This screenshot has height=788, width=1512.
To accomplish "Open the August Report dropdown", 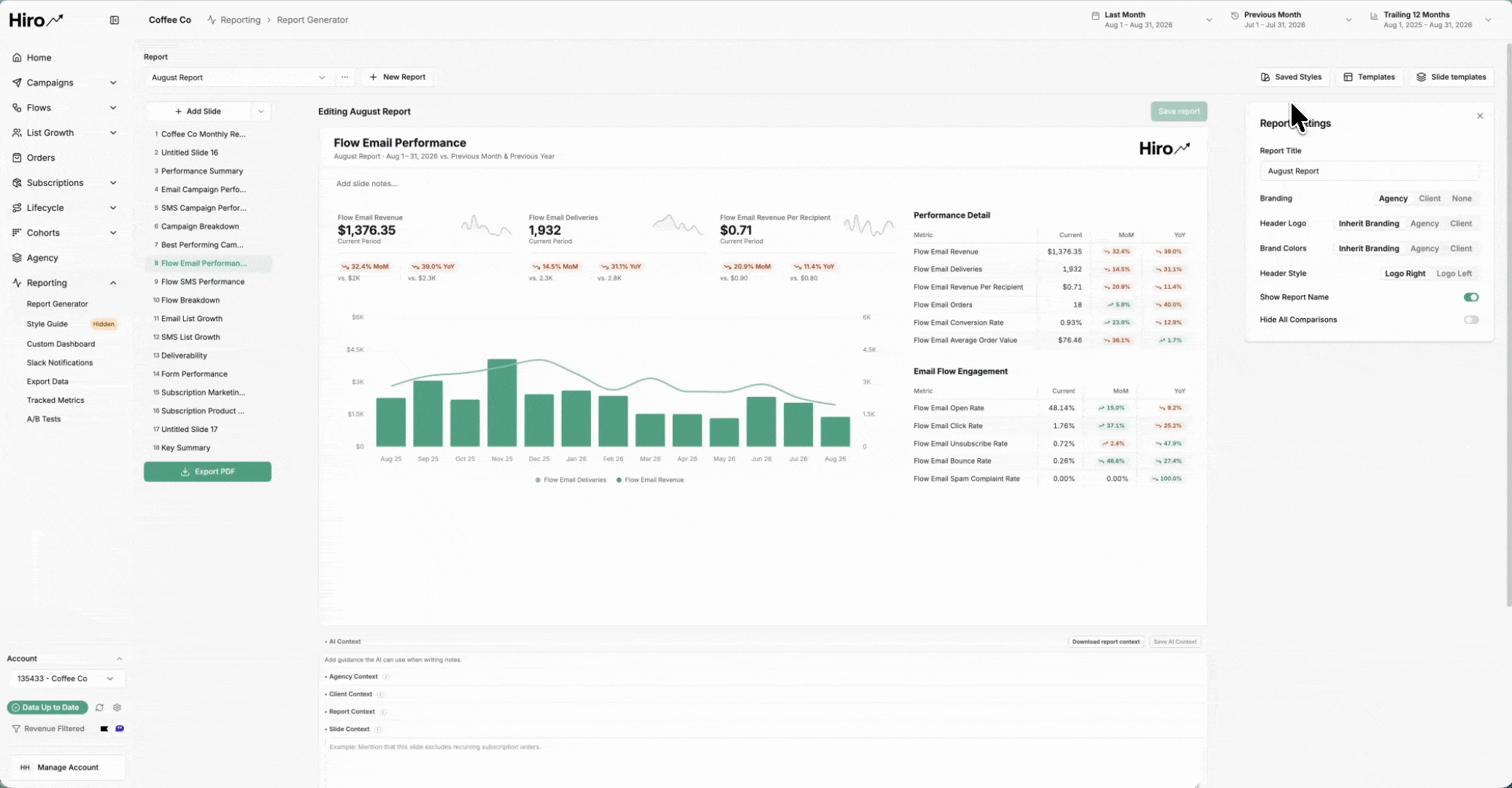I will coord(239,77).
